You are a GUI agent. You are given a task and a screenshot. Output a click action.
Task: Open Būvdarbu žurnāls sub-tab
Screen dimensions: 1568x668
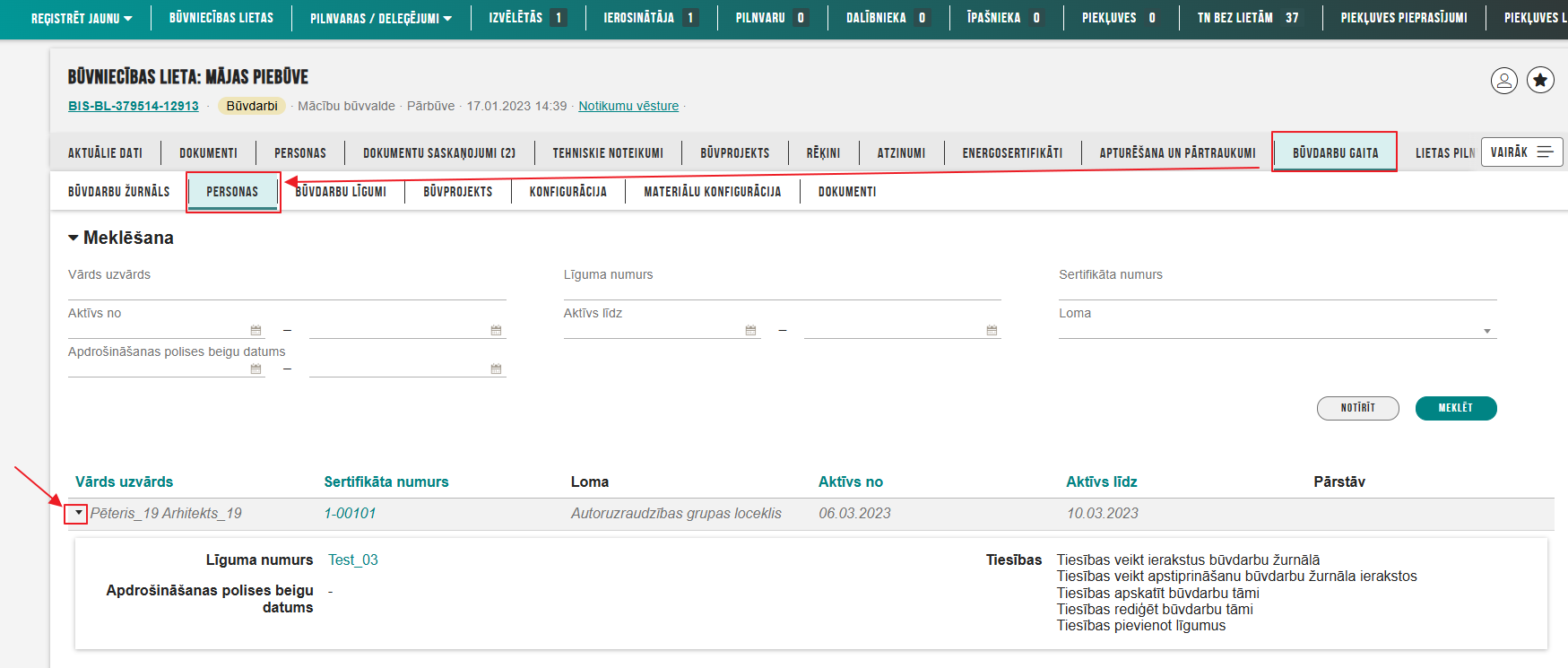[118, 192]
